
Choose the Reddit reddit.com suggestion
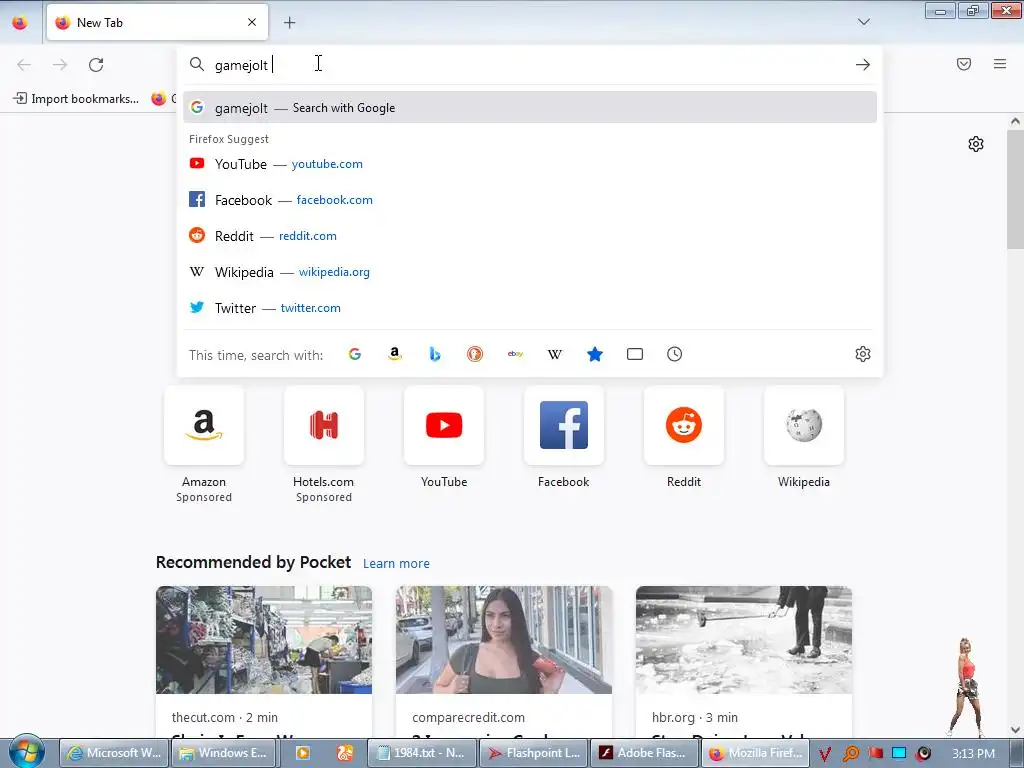pyautogui.click(x=530, y=236)
